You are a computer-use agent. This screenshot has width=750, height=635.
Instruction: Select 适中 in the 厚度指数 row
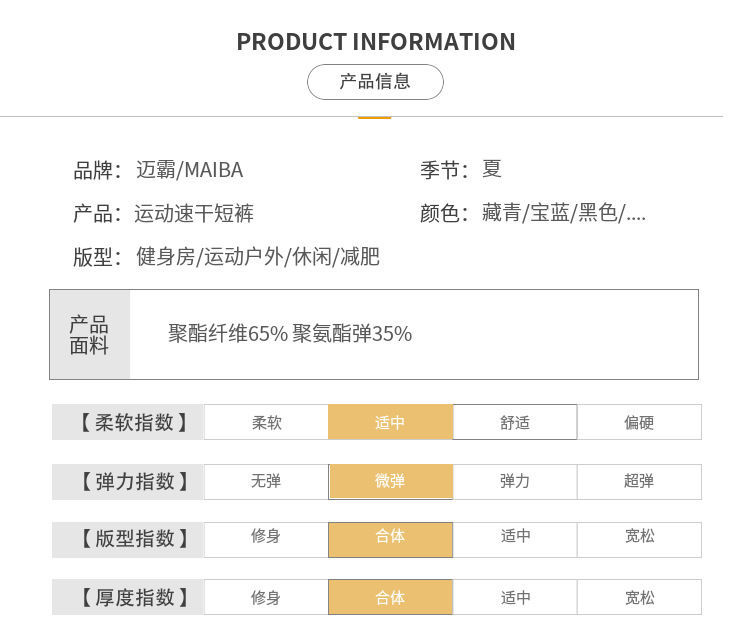(515, 597)
